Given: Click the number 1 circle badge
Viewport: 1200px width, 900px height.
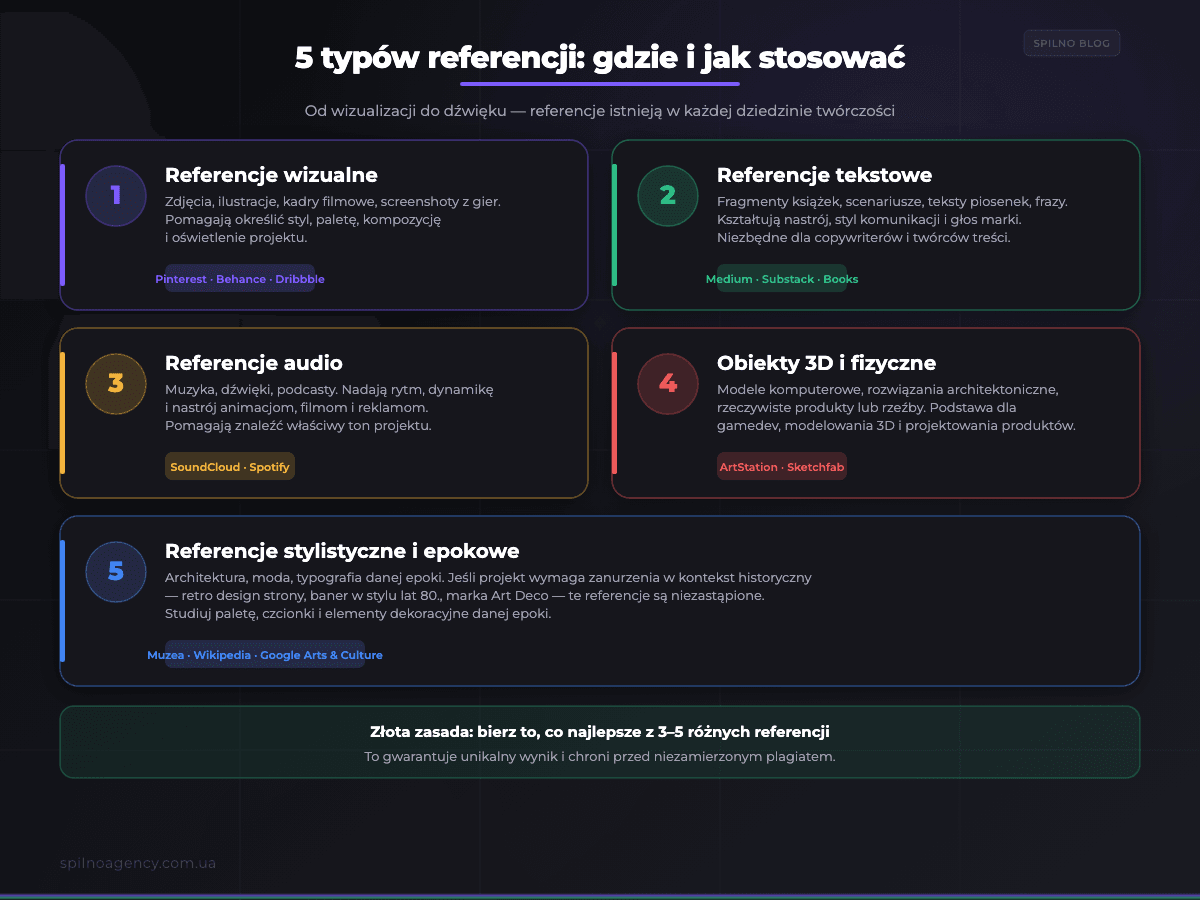Looking at the screenshot, I should 116,195.
